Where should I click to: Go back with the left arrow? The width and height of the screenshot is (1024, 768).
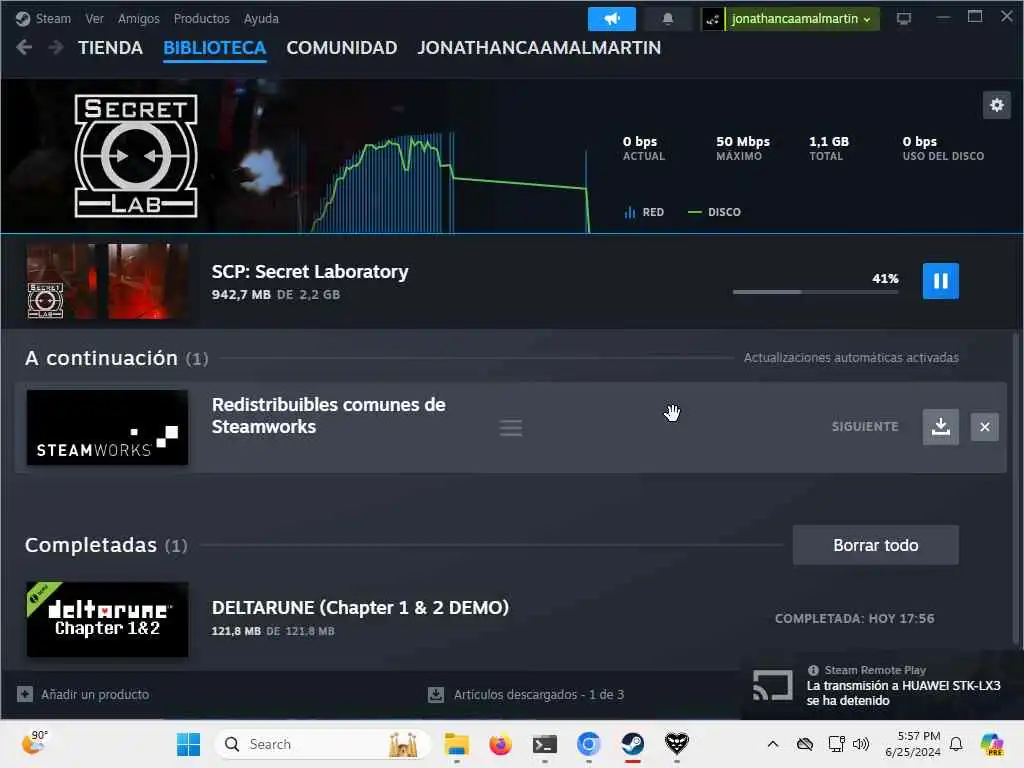pos(24,47)
